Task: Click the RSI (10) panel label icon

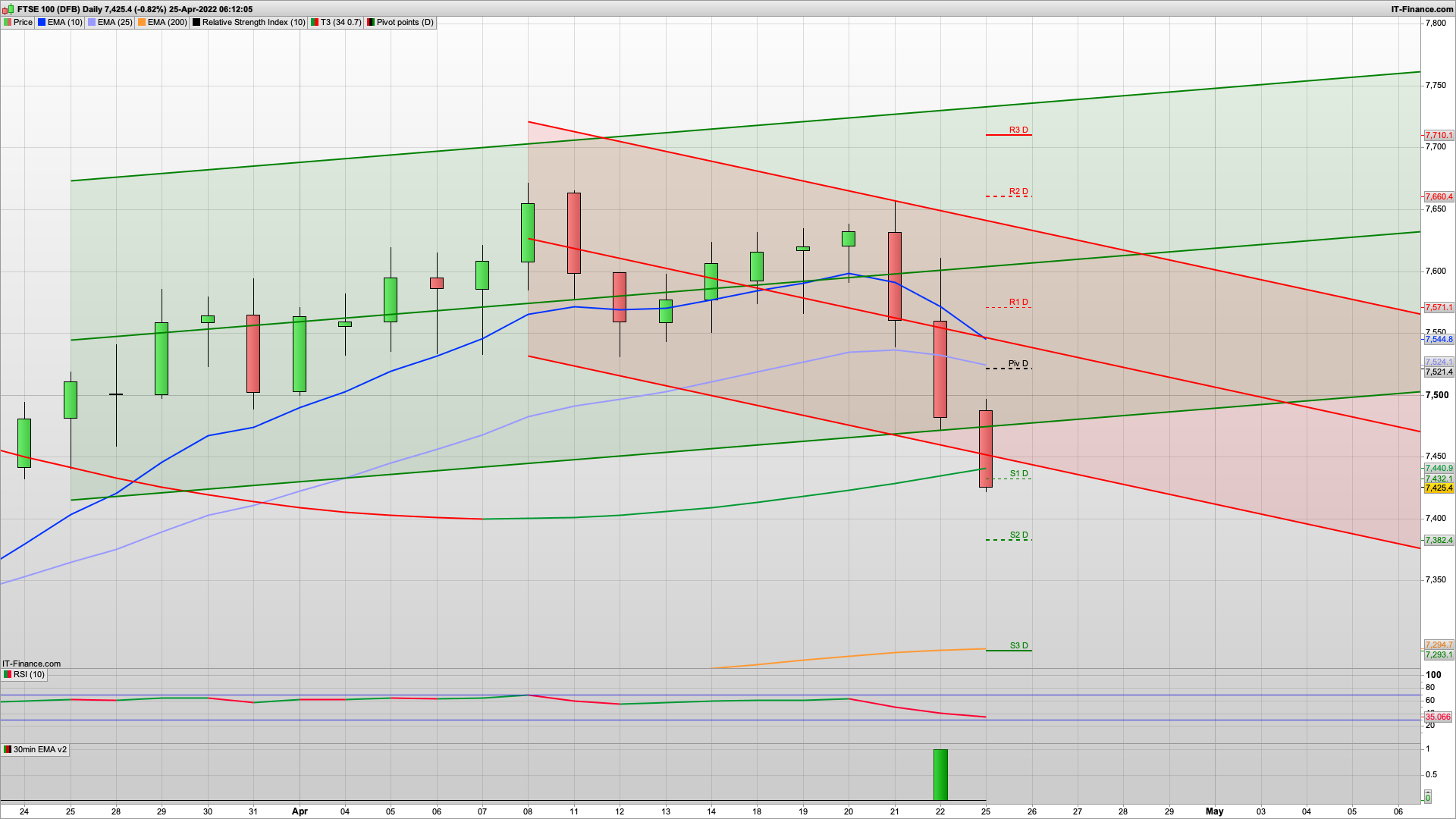Action: pos(8,675)
